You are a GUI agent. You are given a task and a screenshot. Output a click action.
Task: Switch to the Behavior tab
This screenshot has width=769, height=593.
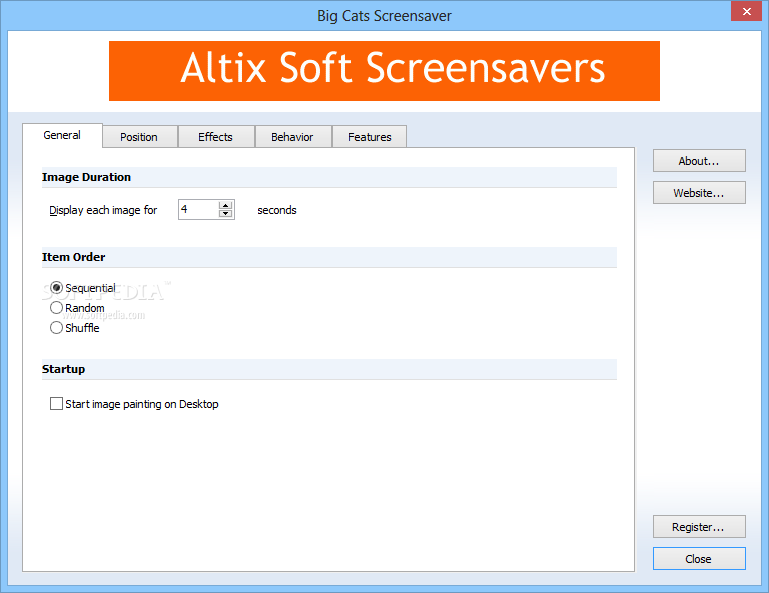click(x=293, y=137)
